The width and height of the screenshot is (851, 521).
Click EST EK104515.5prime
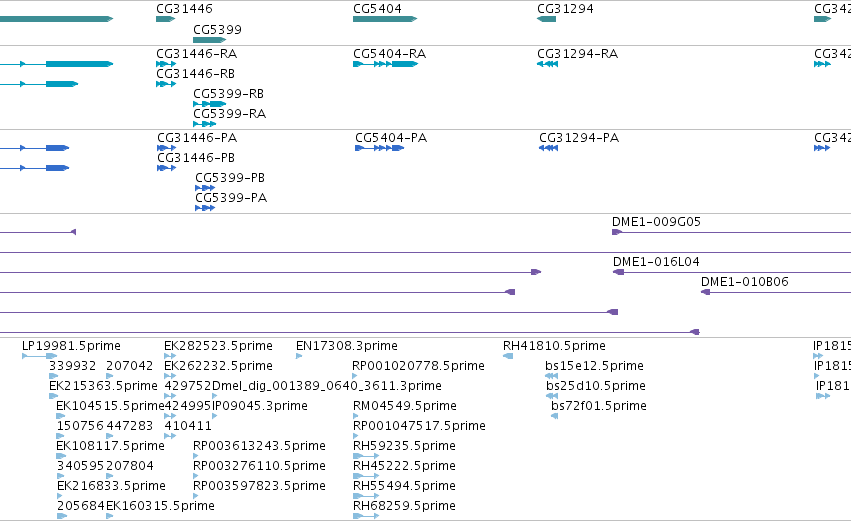[110, 406]
